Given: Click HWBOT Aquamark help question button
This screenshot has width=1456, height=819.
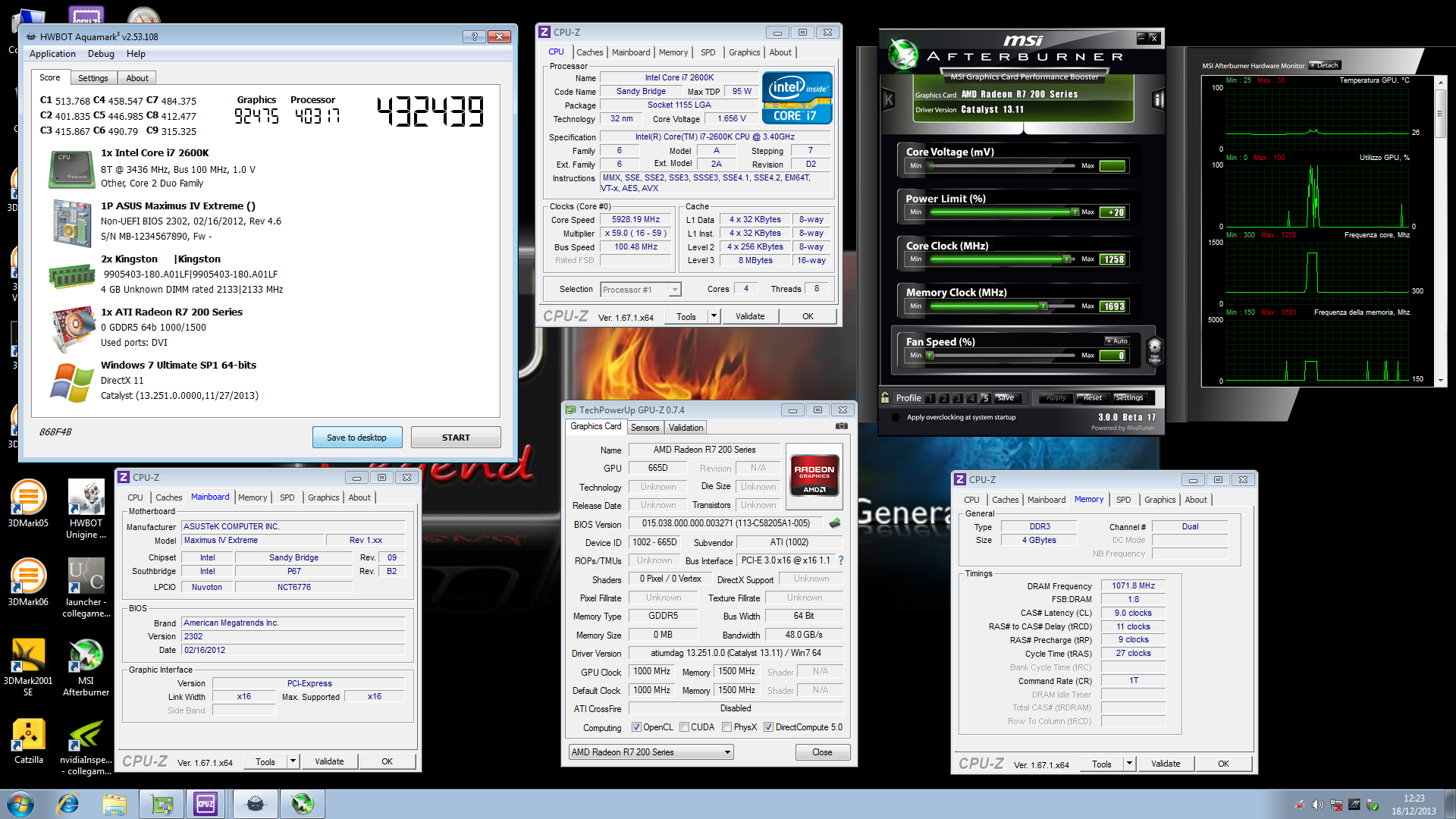Looking at the screenshot, I should click(x=474, y=36).
